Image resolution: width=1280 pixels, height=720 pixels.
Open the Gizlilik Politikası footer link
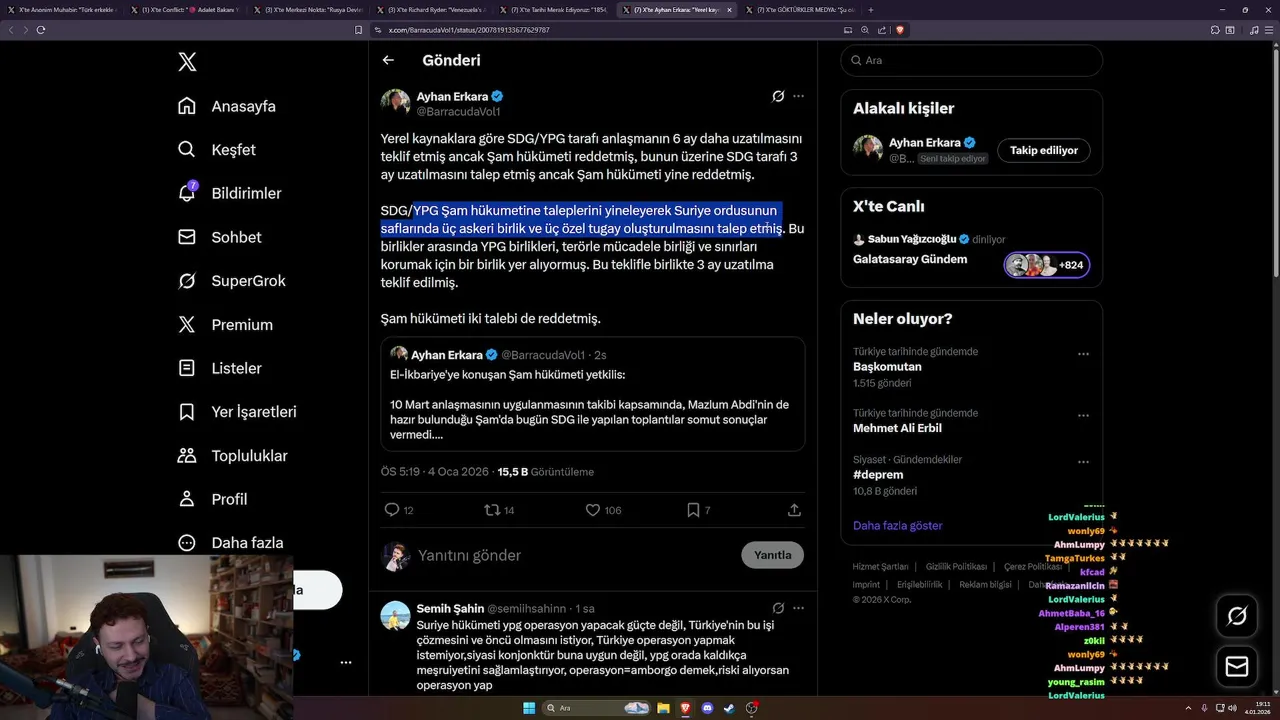tap(956, 567)
